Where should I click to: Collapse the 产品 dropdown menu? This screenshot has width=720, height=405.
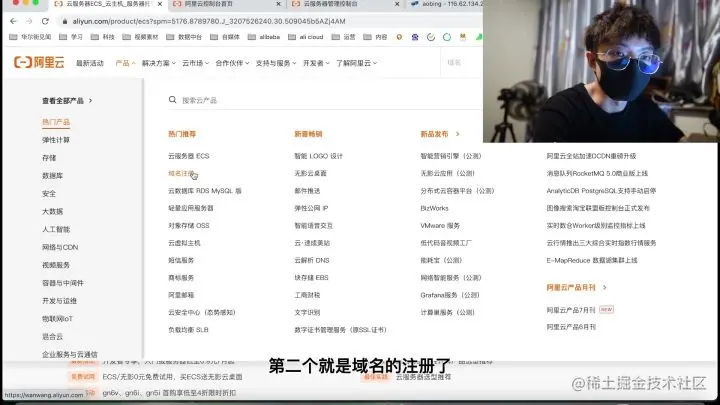click(x=125, y=63)
